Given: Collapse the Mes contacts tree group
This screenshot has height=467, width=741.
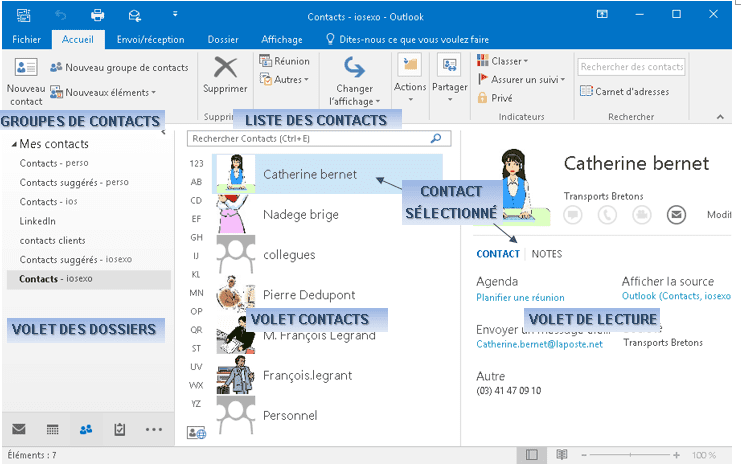Looking at the screenshot, I should tap(14, 144).
